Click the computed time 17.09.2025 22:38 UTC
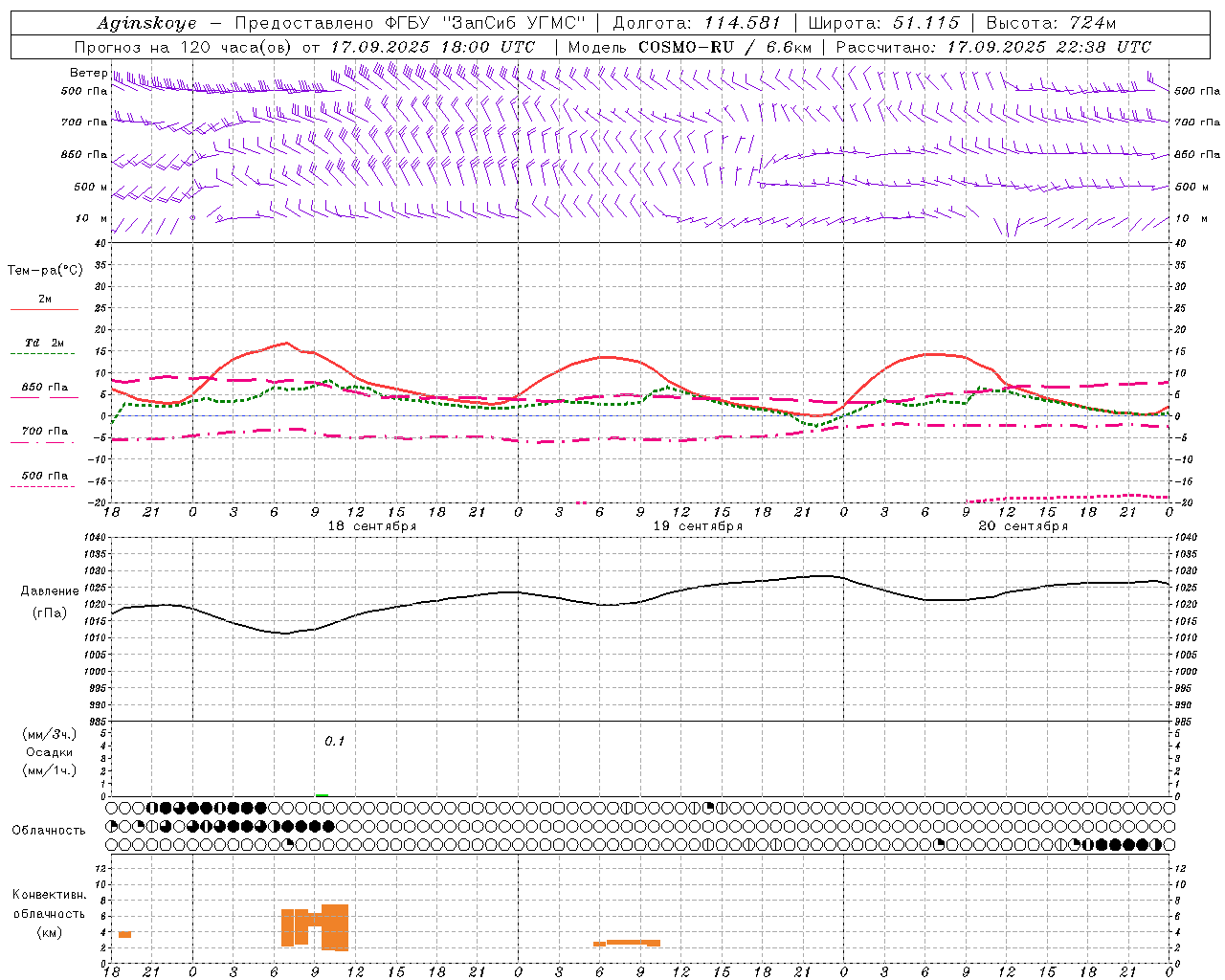1225x980 pixels. pos(1049,47)
